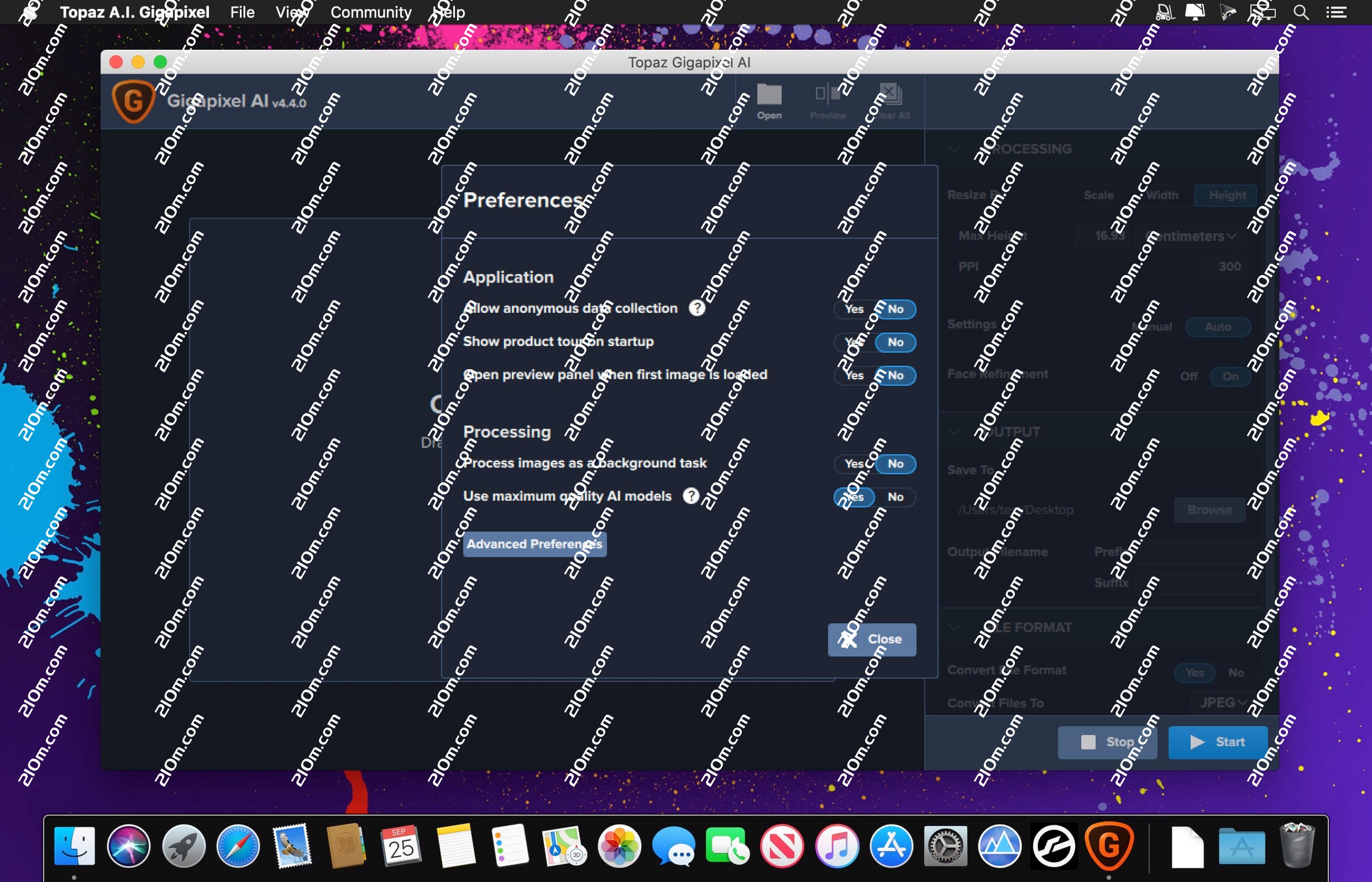Launch System Preferences from the dock
Image resolution: width=1372 pixels, height=882 pixels.
945,846
